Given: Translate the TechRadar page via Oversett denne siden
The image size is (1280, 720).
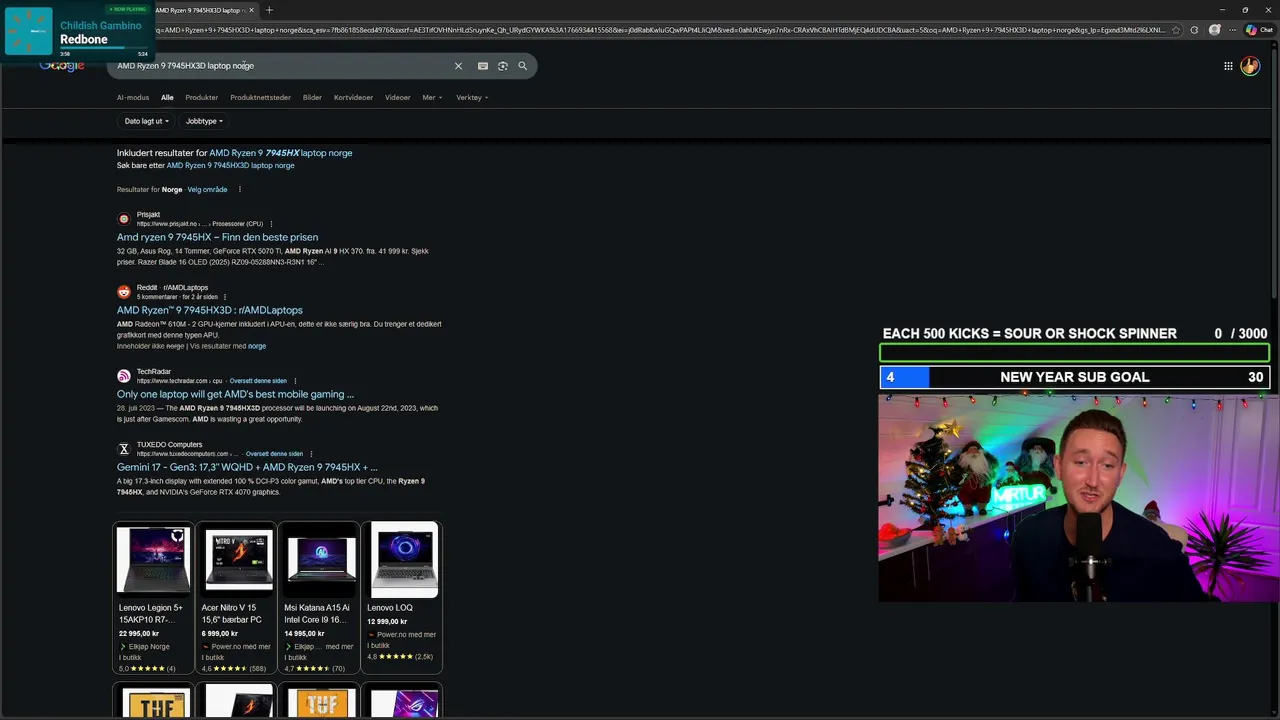Looking at the screenshot, I should (x=258, y=381).
